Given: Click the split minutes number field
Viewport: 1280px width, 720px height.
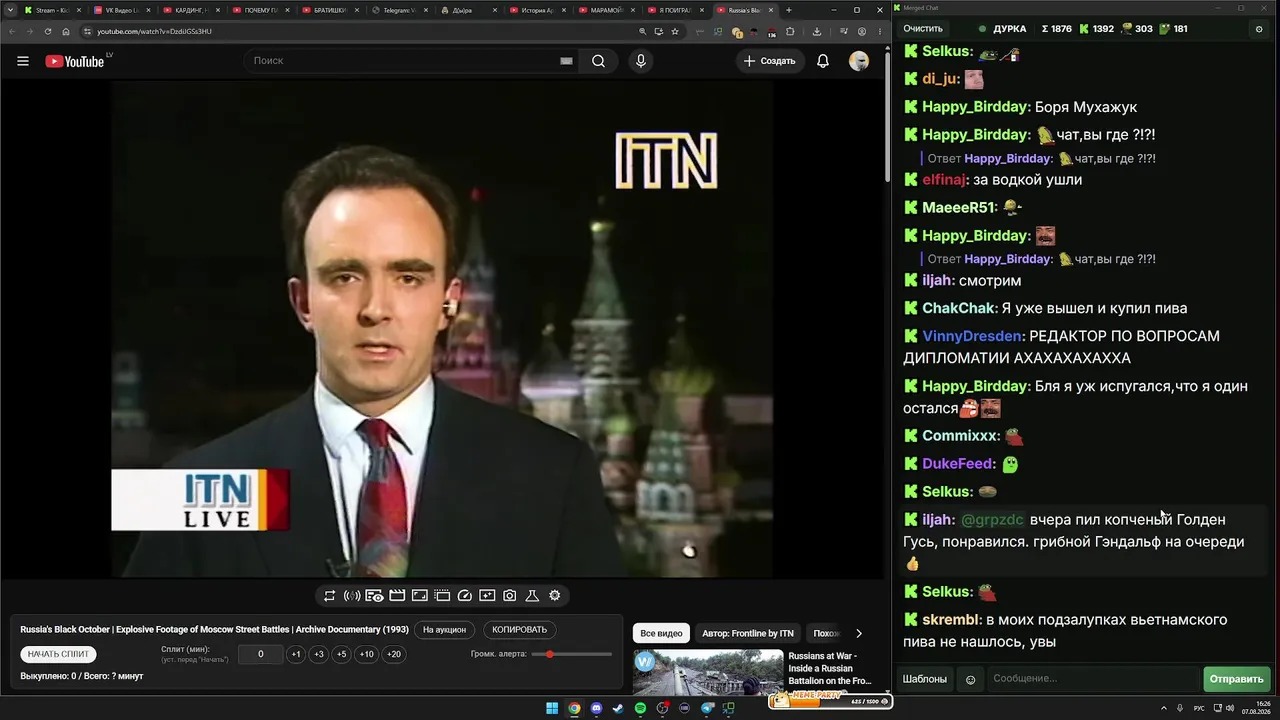Looking at the screenshot, I should pyautogui.click(x=261, y=654).
